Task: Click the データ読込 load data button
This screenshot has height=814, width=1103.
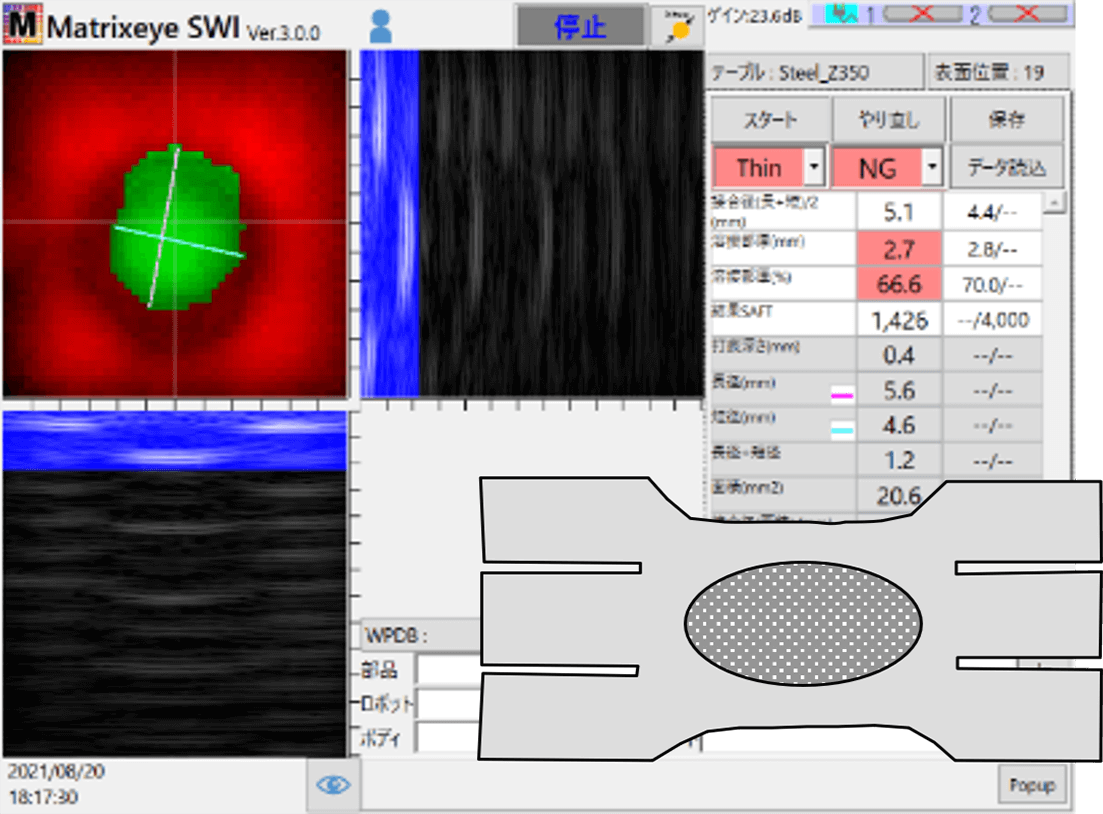Action: (x=1006, y=168)
